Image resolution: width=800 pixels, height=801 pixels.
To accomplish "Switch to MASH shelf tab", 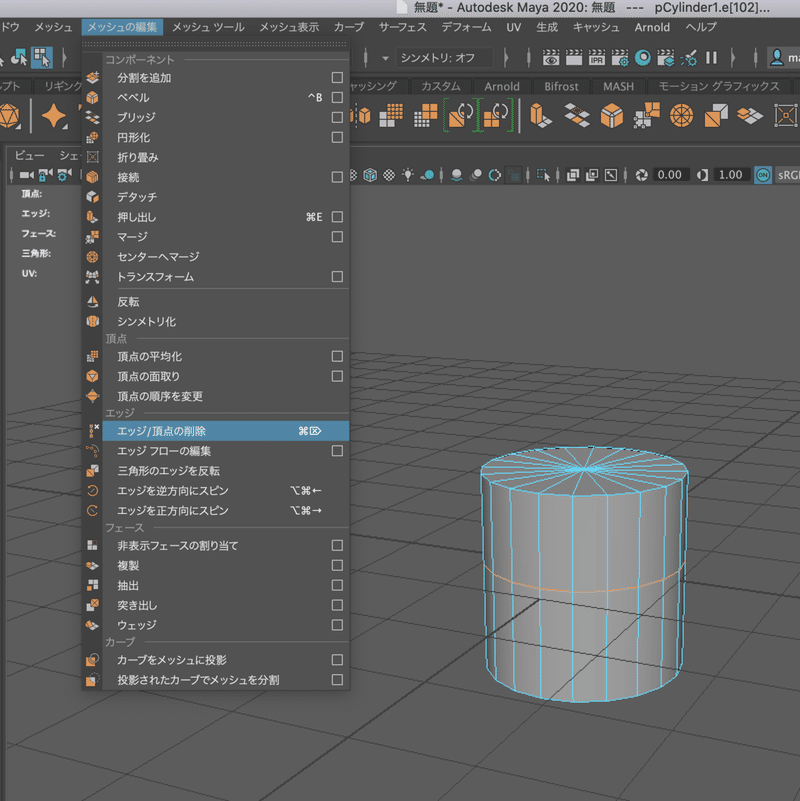I will pos(618,86).
